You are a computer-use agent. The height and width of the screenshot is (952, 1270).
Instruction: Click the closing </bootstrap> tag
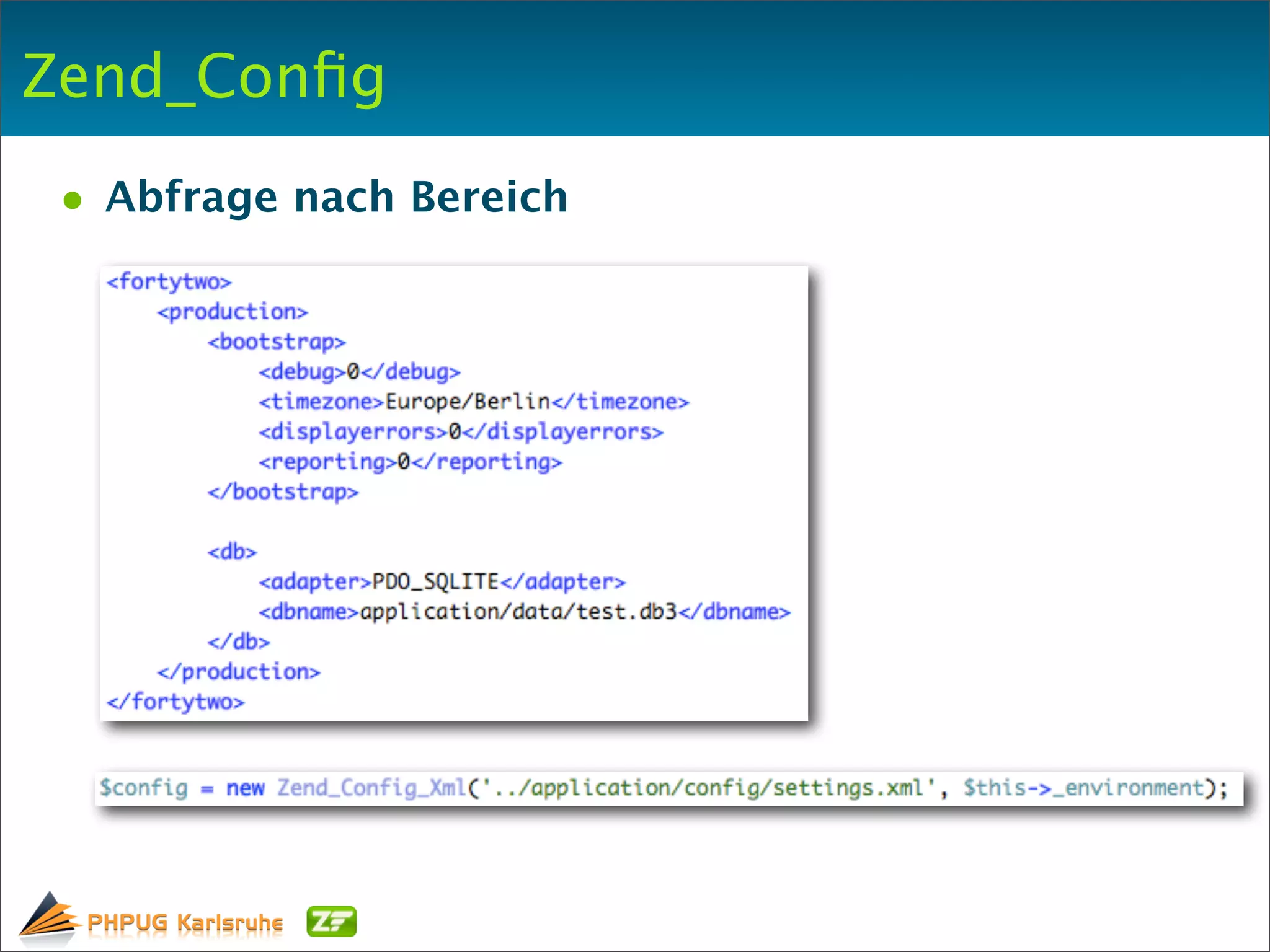point(283,492)
